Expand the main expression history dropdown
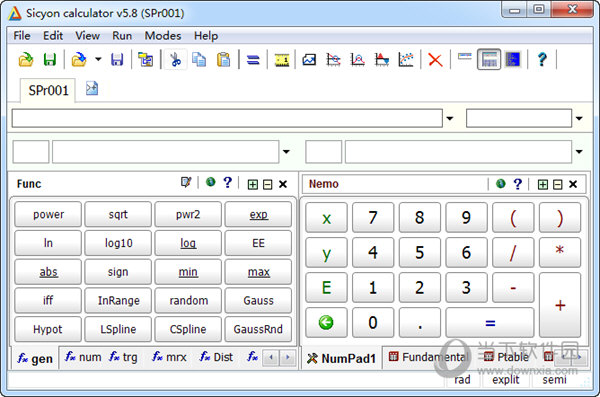Image resolution: width=600 pixels, height=397 pixels. click(450, 119)
